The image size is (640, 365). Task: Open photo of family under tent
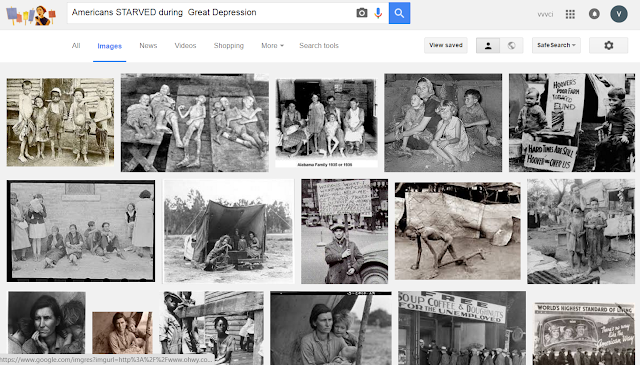click(x=229, y=231)
